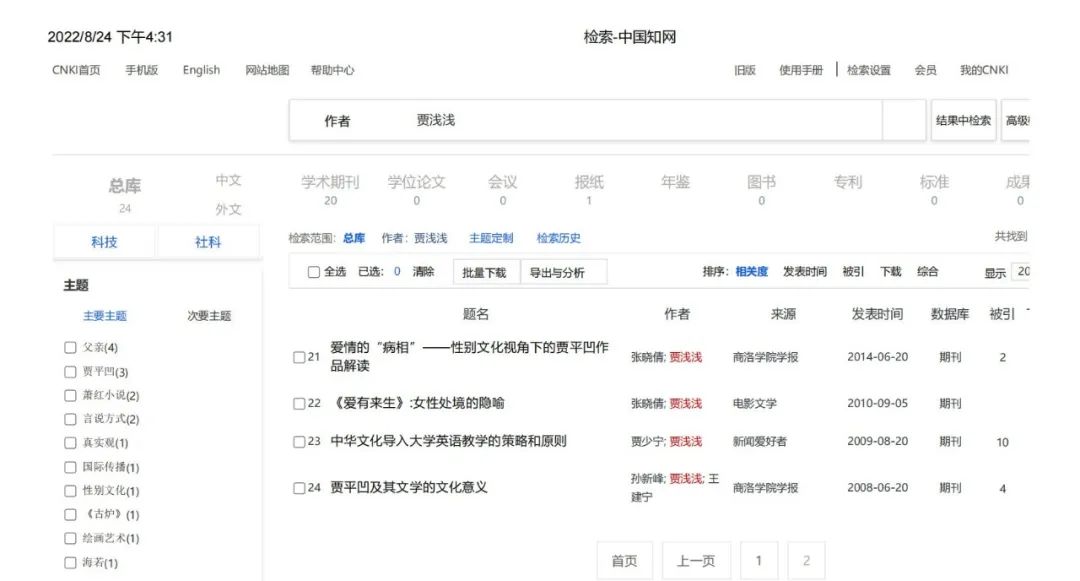The image size is (1080, 581).
Task: Switch site language to English
Action: click(200, 70)
